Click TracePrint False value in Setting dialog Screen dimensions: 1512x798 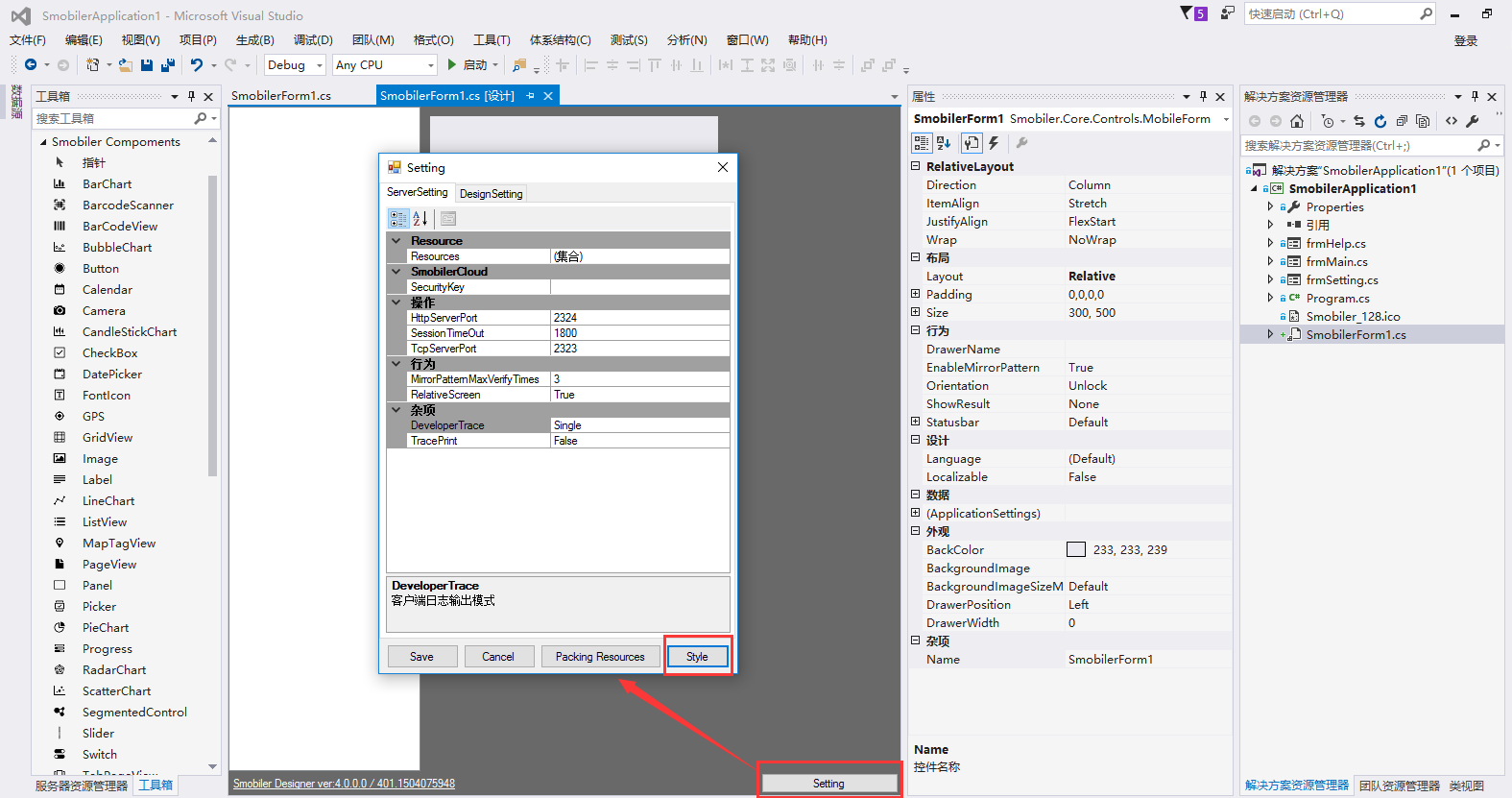pyautogui.click(x=640, y=441)
